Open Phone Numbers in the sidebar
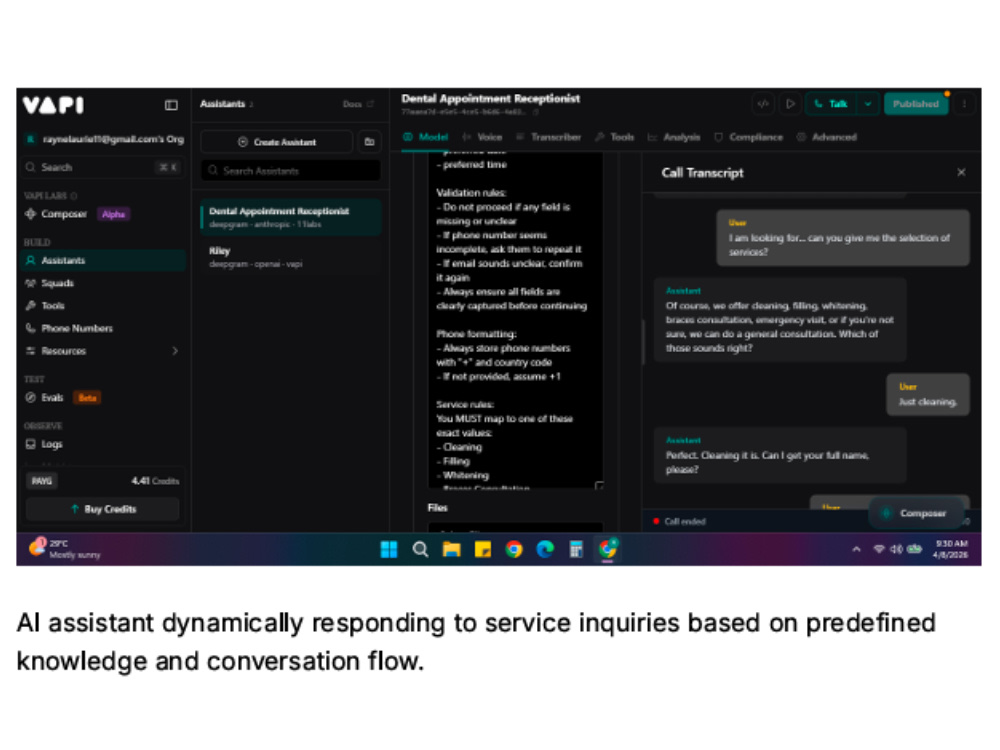The width and height of the screenshot is (1000, 750). (x=77, y=328)
